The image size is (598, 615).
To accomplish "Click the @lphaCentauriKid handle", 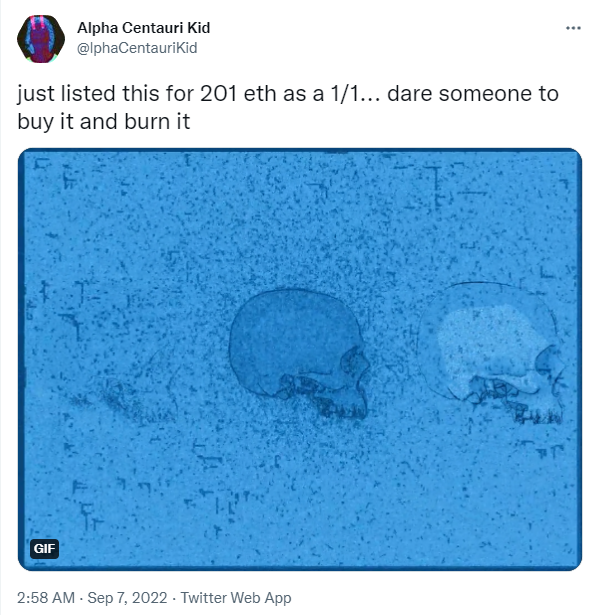I will point(137,48).
